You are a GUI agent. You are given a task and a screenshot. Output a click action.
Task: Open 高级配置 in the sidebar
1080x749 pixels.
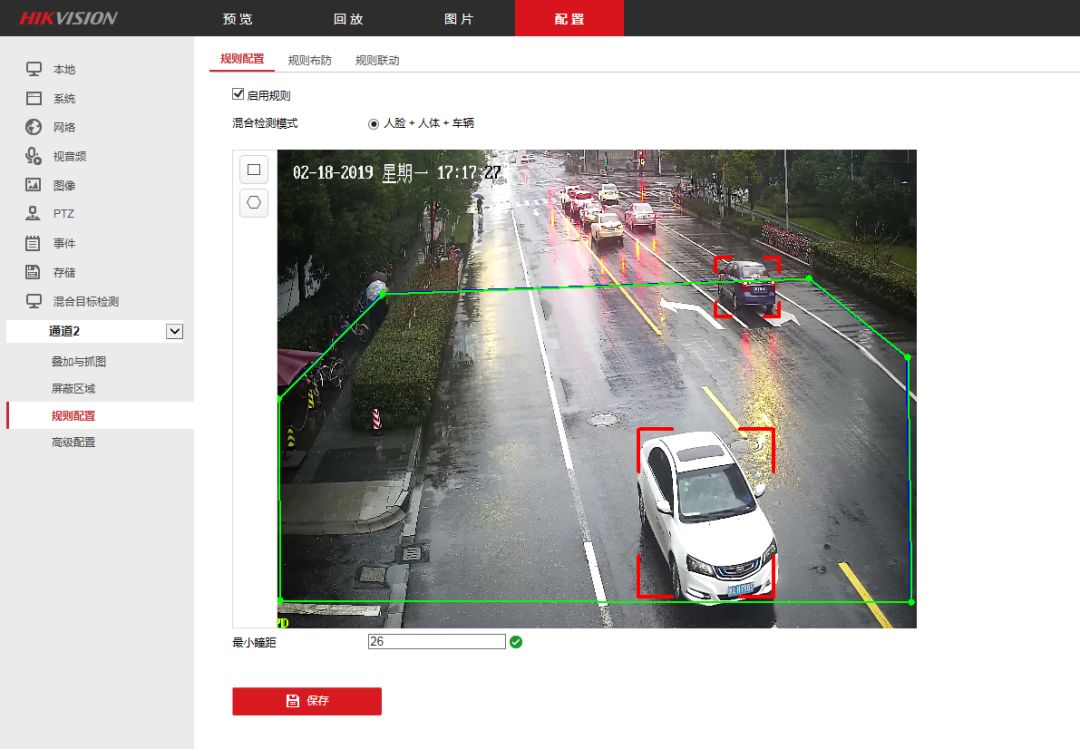click(74, 442)
